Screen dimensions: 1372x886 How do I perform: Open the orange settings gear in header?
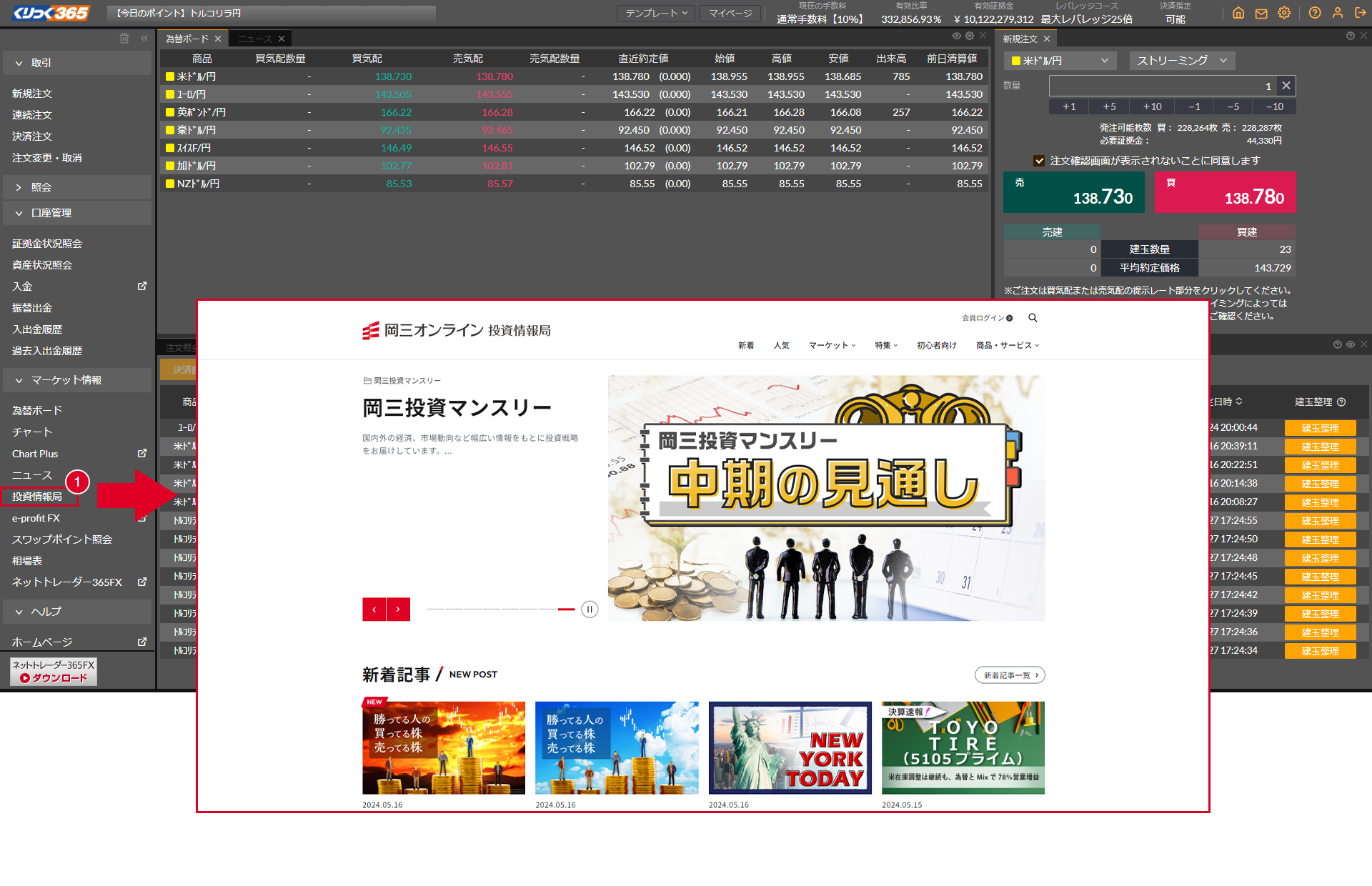pyautogui.click(x=1284, y=13)
